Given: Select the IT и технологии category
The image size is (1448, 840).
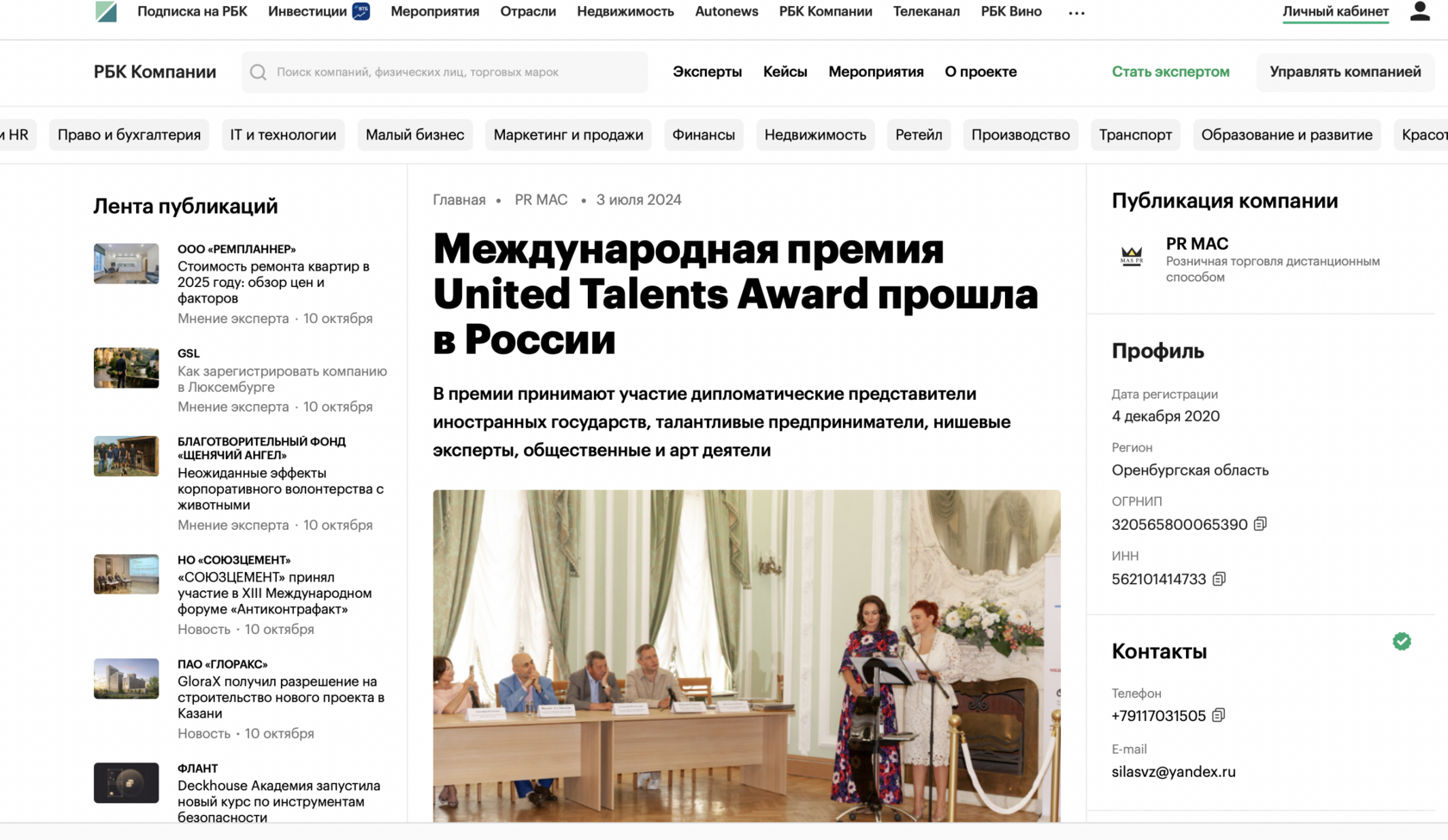Looking at the screenshot, I should click(284, 134).
